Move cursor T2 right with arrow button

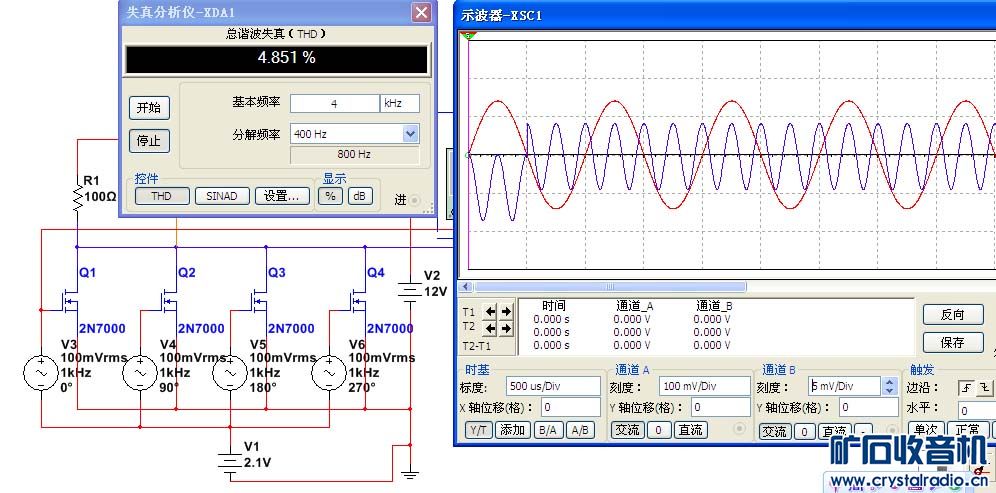[x=506, y=327]
